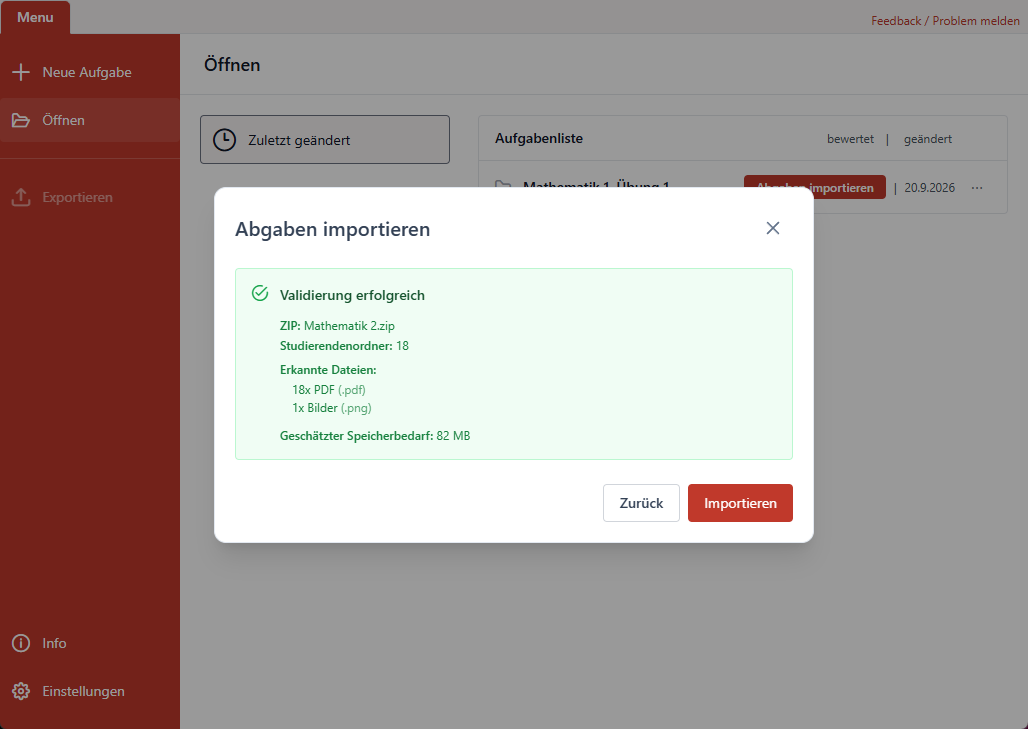This screenshot has width=1028, height=729.
Task: Select Öffnen in the sidebar
Action: click(90, 120)
